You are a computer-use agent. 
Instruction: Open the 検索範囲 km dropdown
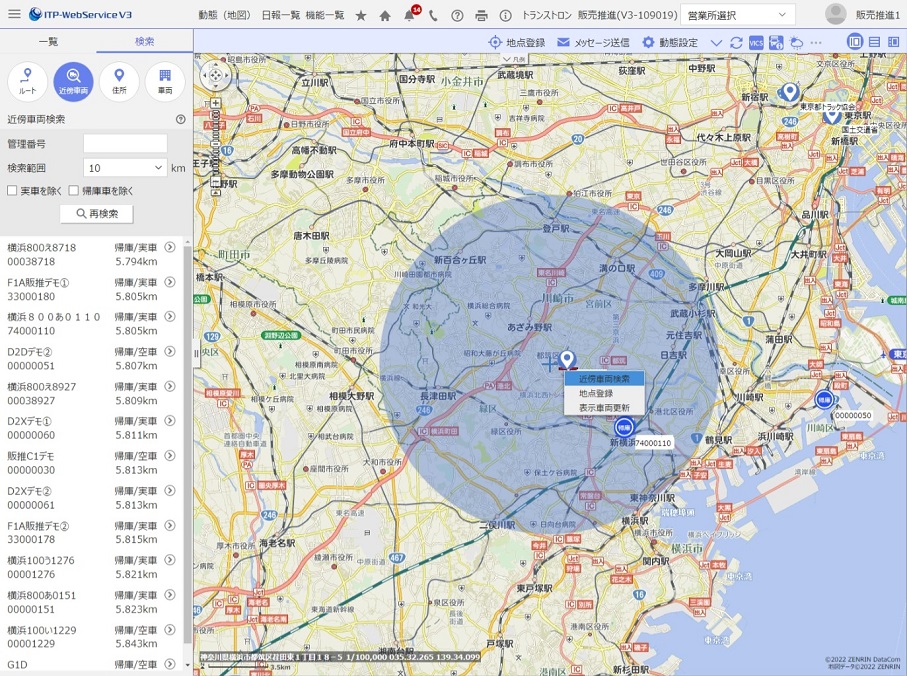[125, 168]
